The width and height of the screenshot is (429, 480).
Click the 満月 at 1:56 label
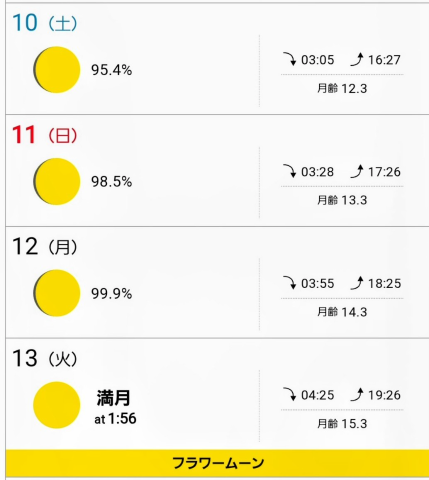(x=115, y=408)
